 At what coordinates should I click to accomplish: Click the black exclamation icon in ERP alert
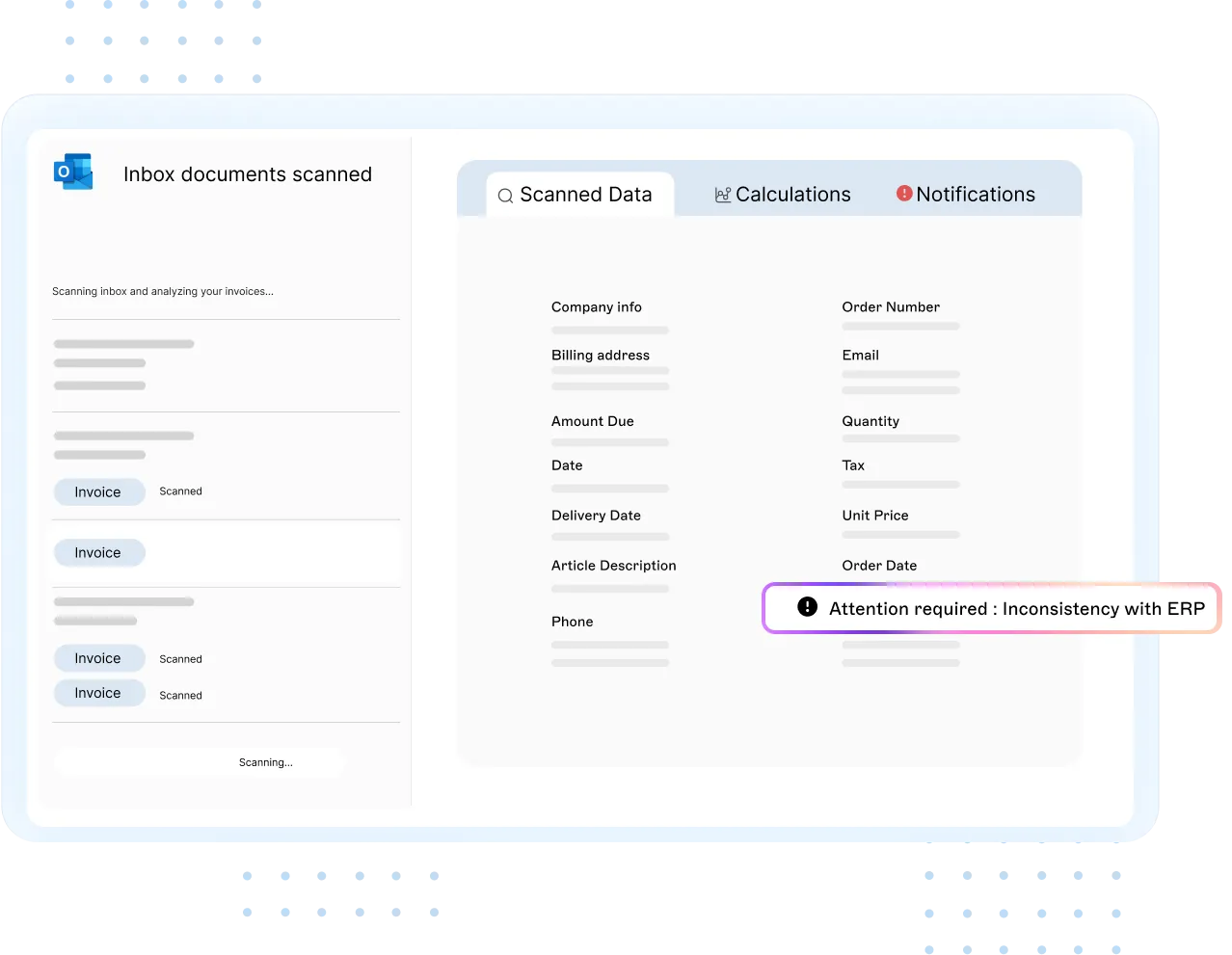click(x=808, y=607)
